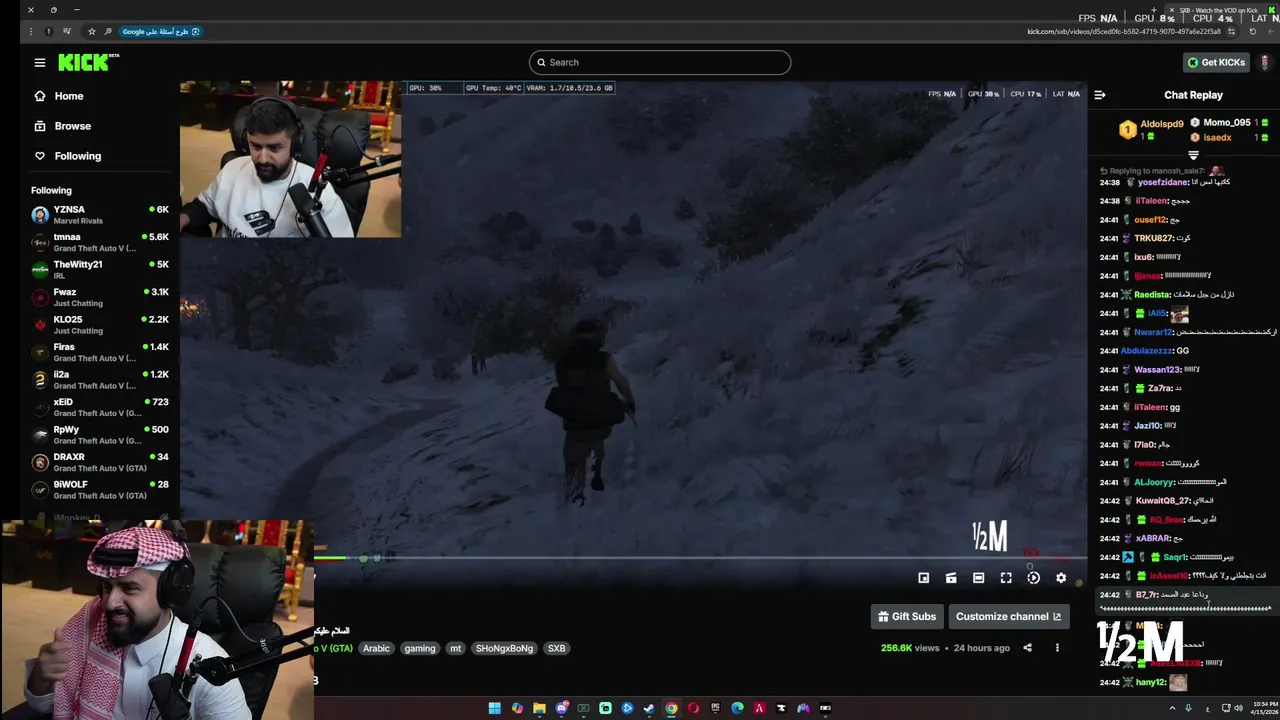The width and height of the screenshot is (1280, 720).
Task: Open File Explorer from taskbar
Action: click(x=539, y=708)
